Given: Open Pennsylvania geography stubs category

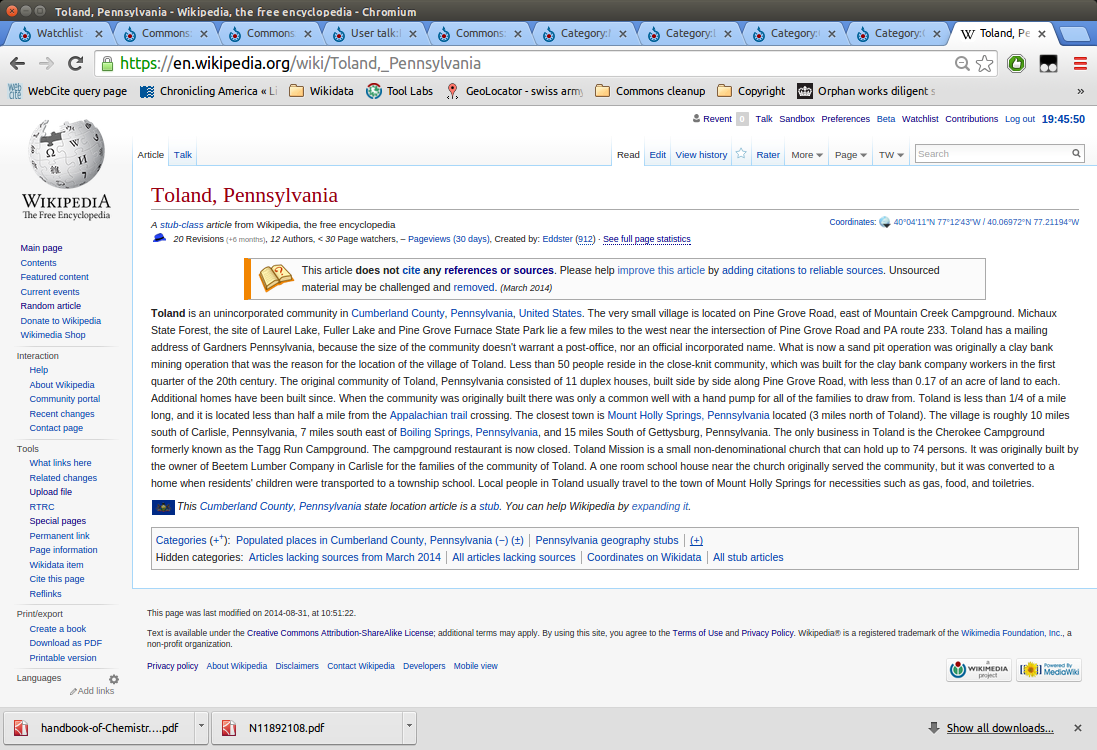Looking at the screenshot, I should (x=607, y=540).
